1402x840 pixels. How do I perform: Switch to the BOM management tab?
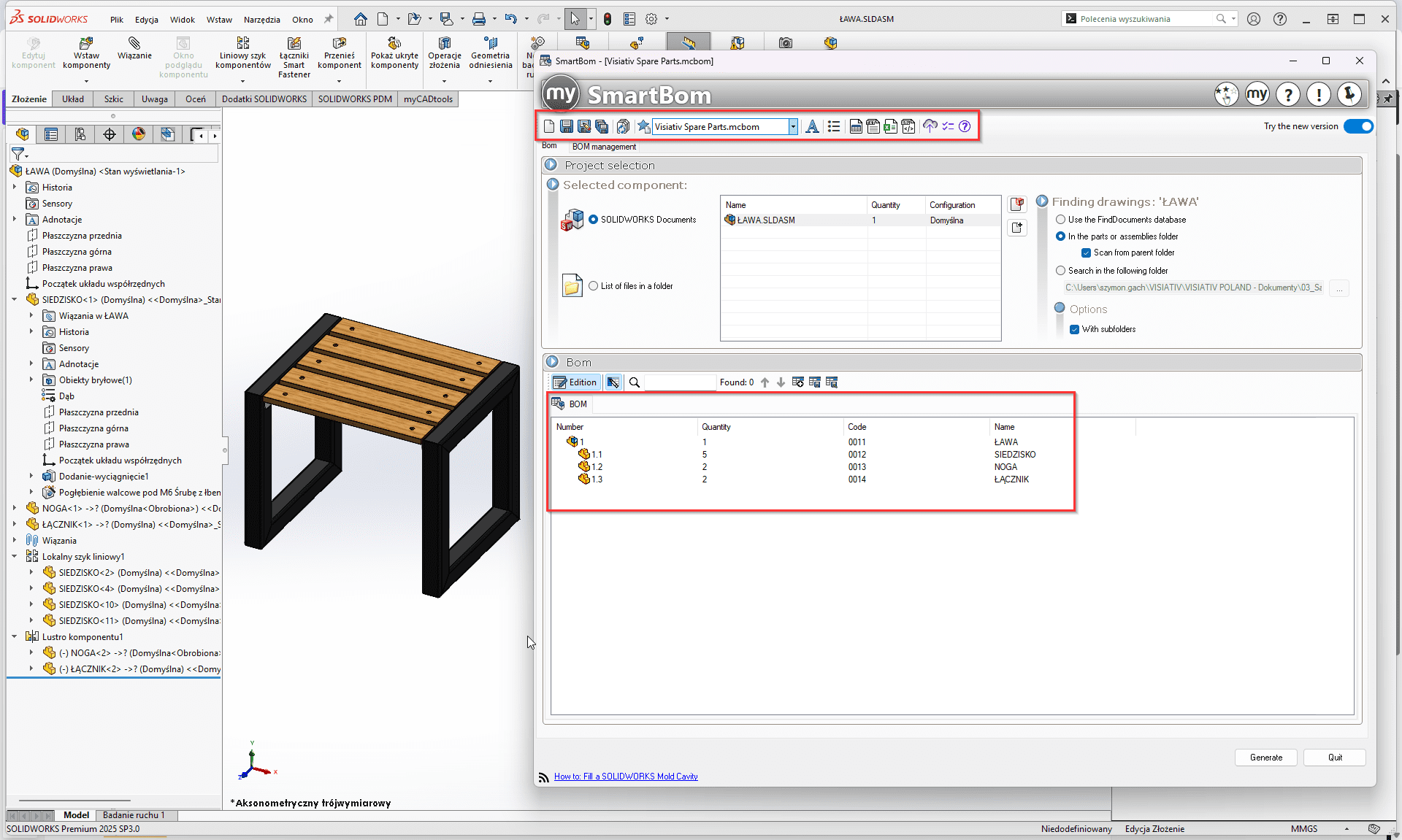[604, 147]
